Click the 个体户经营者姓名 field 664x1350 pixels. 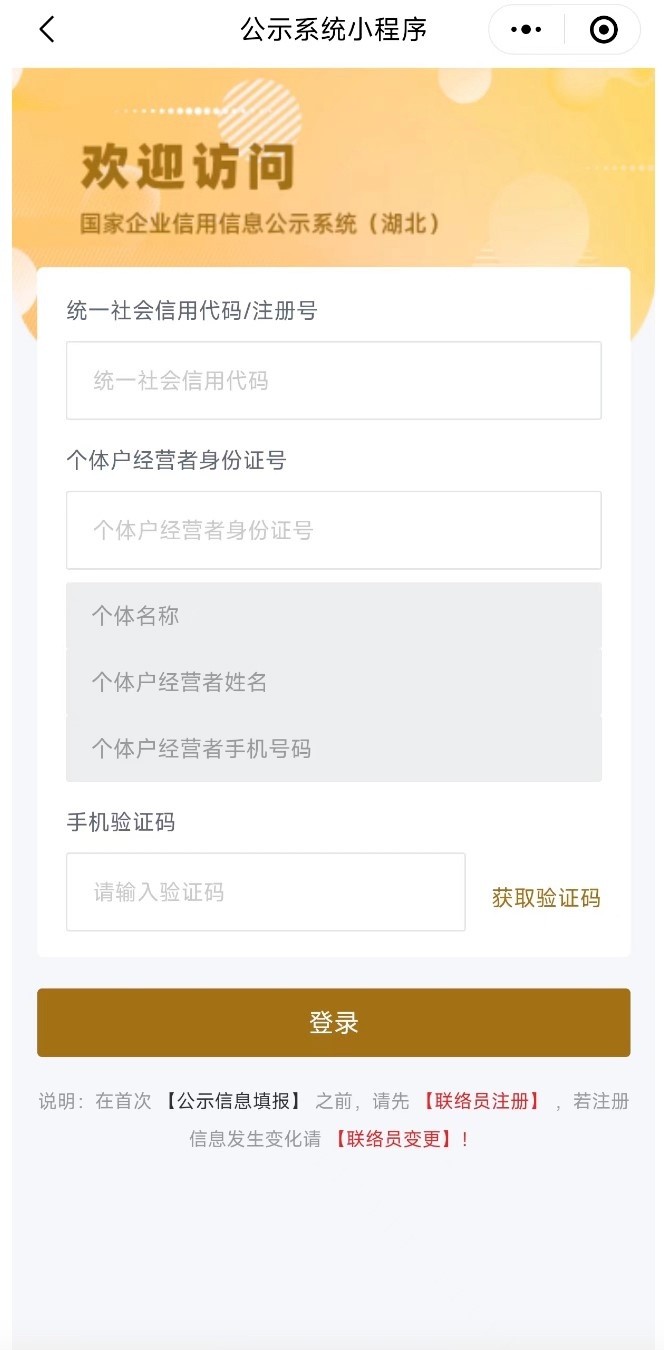coord(333,682)
